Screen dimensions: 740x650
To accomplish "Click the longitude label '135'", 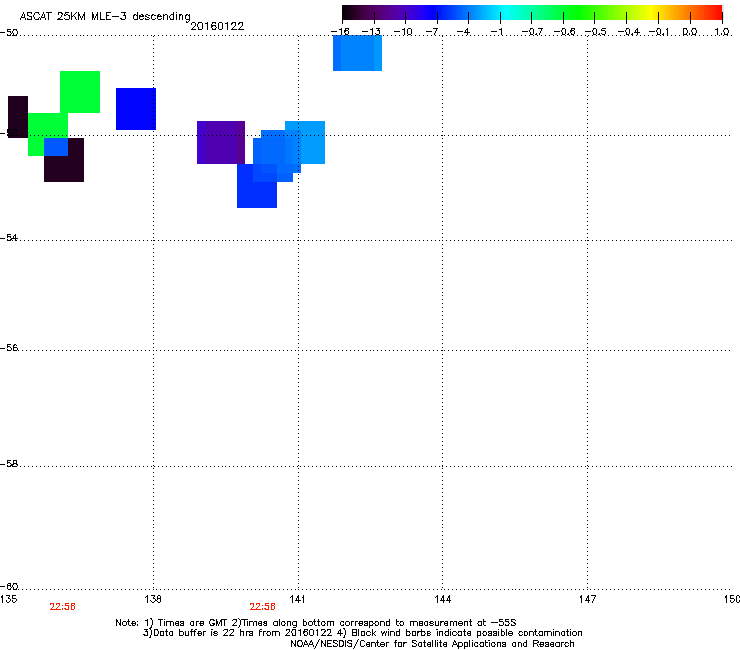I will click(x=8, y=599).
